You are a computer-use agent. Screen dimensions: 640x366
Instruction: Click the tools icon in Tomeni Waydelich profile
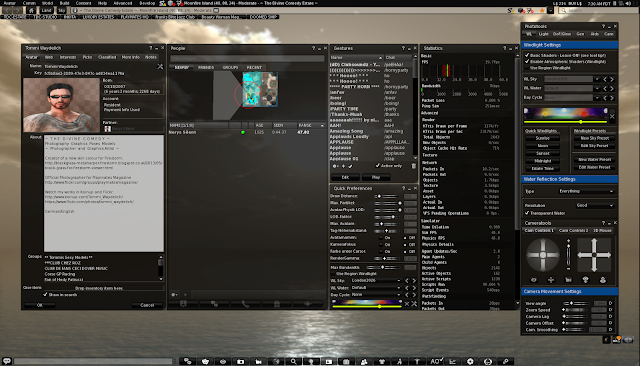point(160,66)
